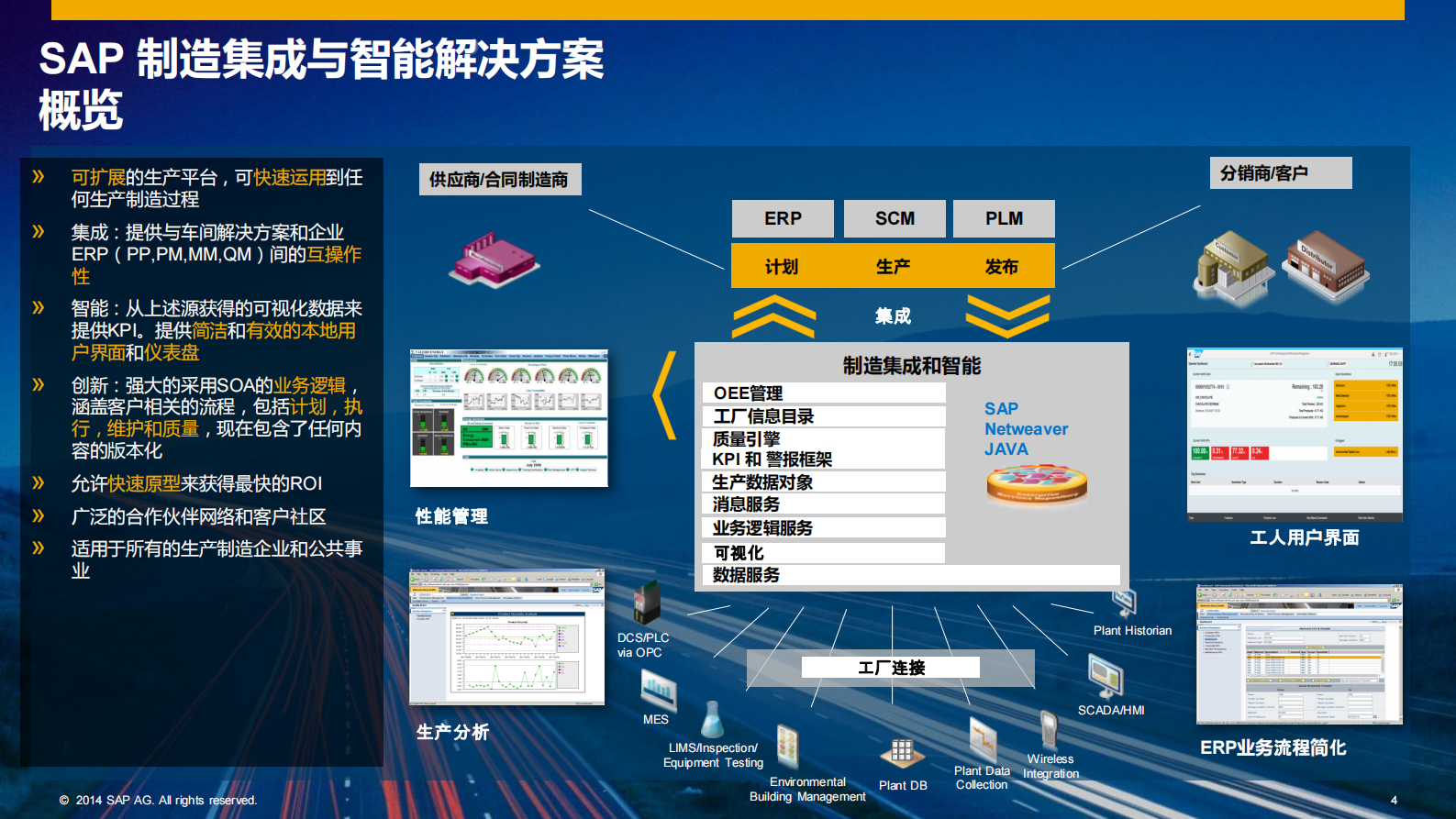Click the MES screen icon
Image resolution: width=1456 pixels, height=819 pixels.
pyautogui.click(x=658, y=690)
